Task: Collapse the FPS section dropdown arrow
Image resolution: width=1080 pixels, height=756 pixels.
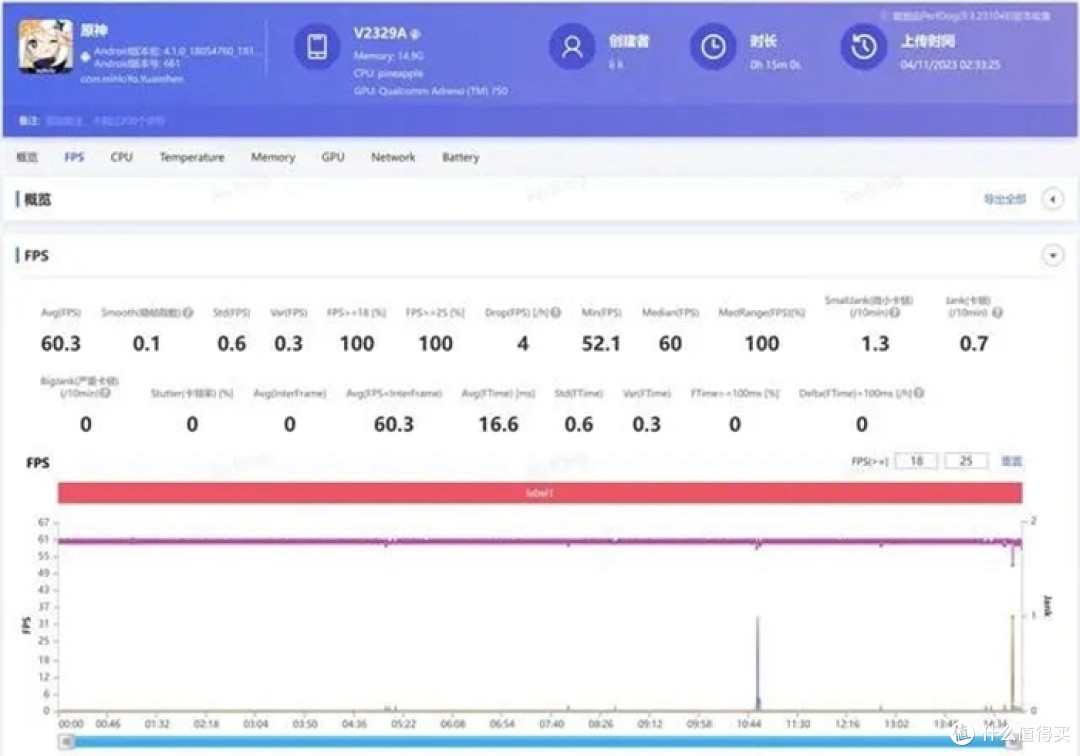Action: 1052,255
